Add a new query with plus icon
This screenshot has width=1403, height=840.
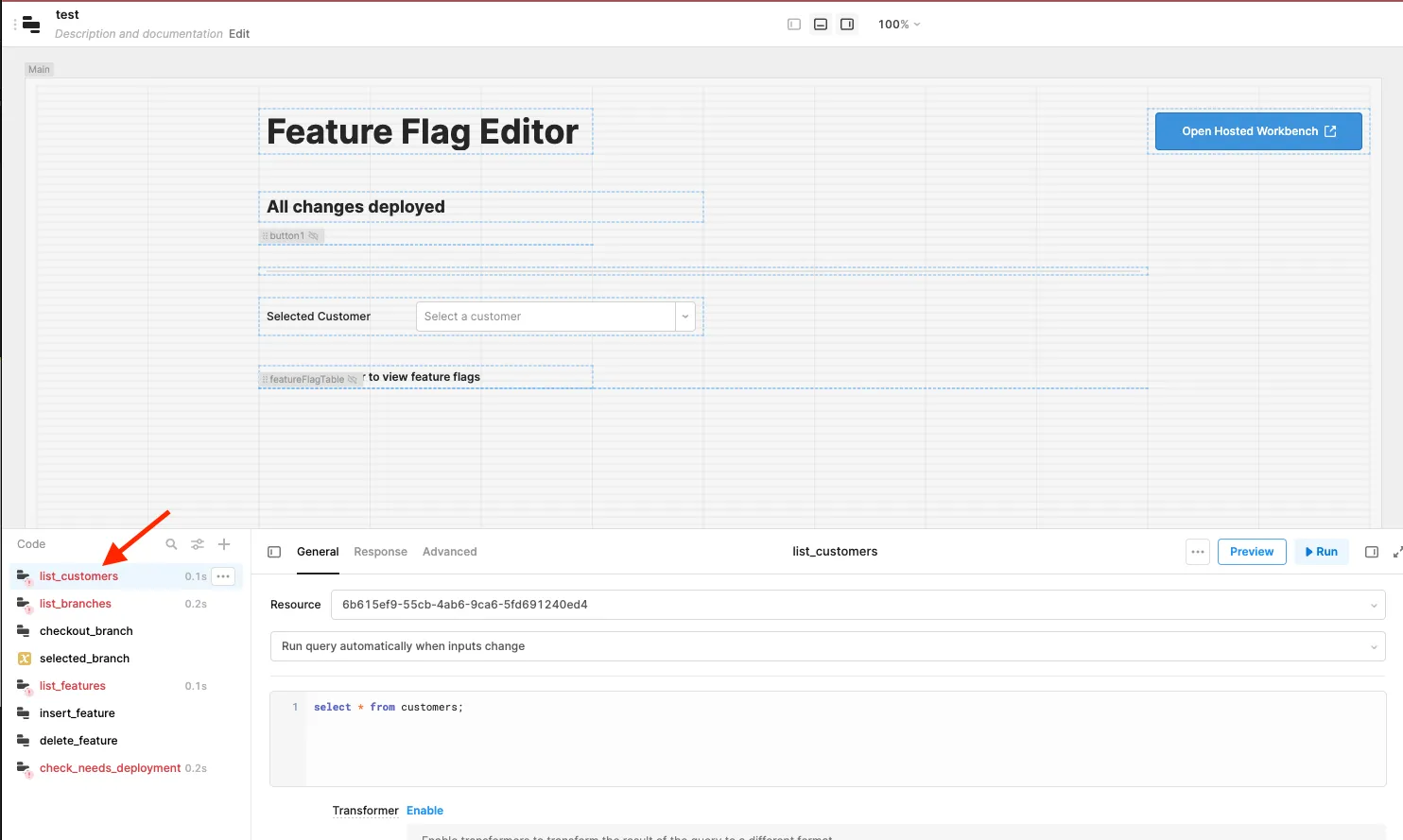(x=224, y=544)
